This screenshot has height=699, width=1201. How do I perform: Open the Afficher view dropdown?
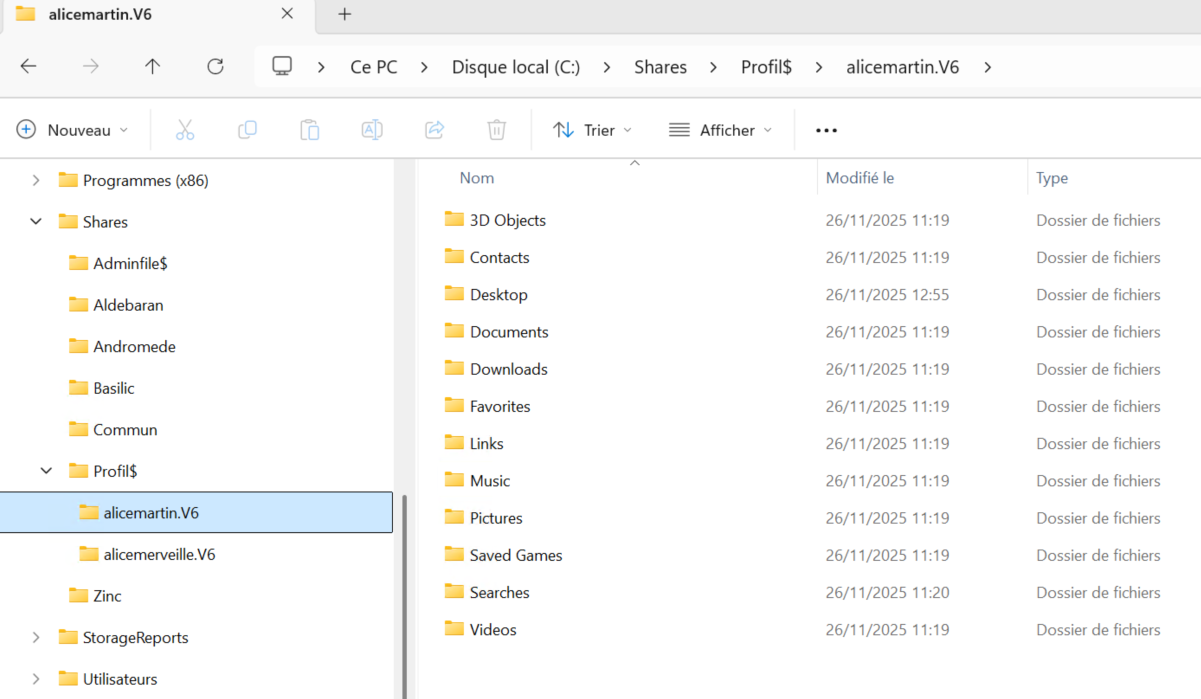(721, 130)
